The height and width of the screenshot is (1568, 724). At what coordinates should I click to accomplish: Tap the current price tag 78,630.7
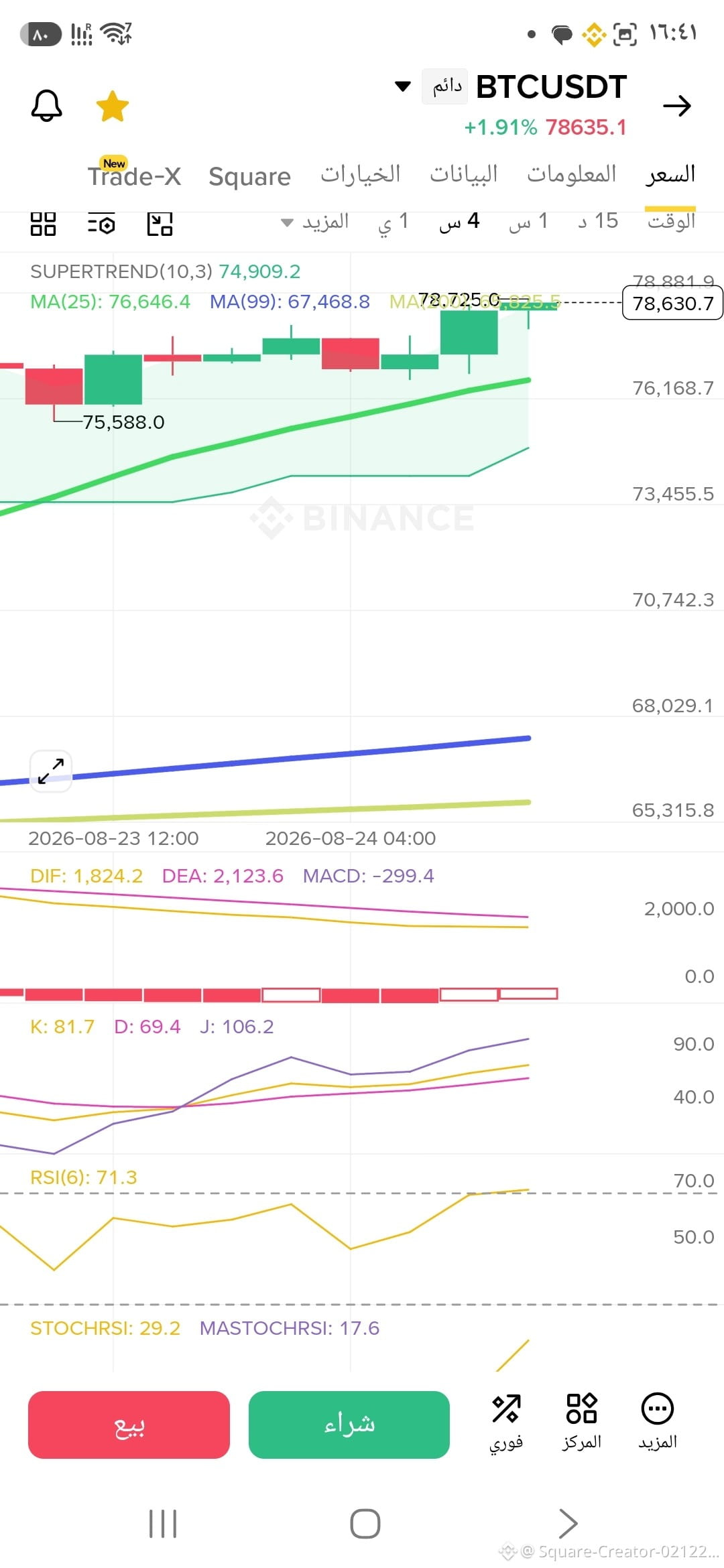tap(673, 303)
